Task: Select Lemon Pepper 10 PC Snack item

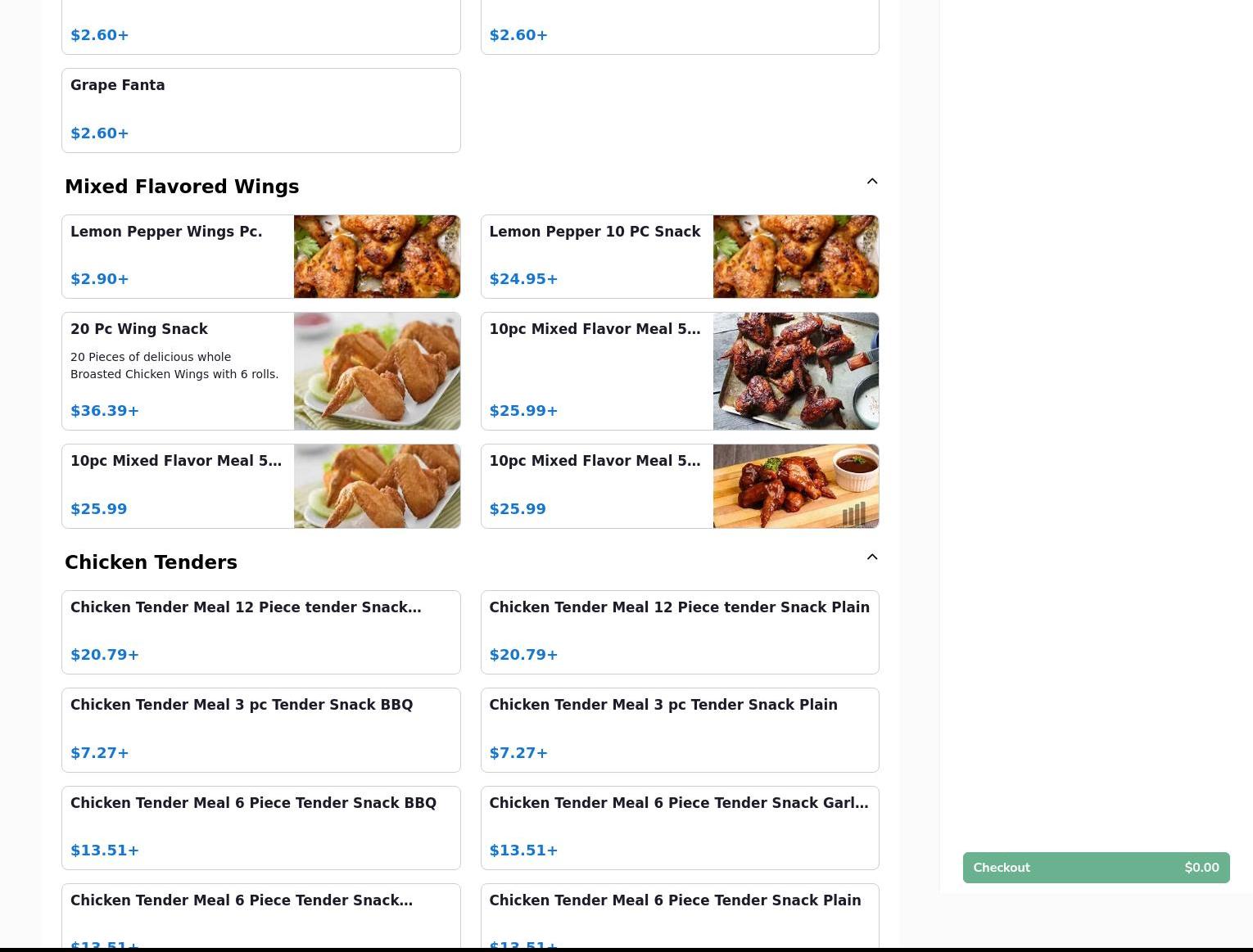Action: [x=680, y=257]
